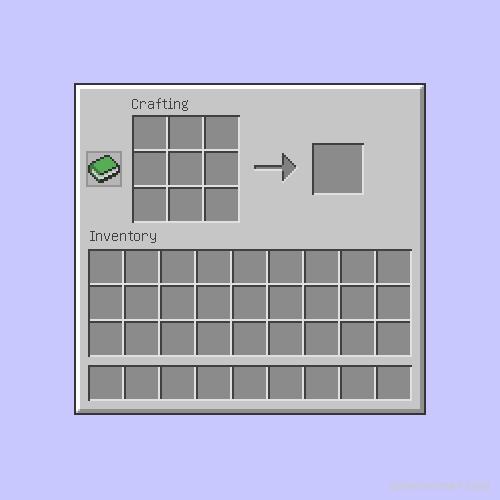
Task: Select the bottom-right crafting grid slot
Action: point(222,204)
